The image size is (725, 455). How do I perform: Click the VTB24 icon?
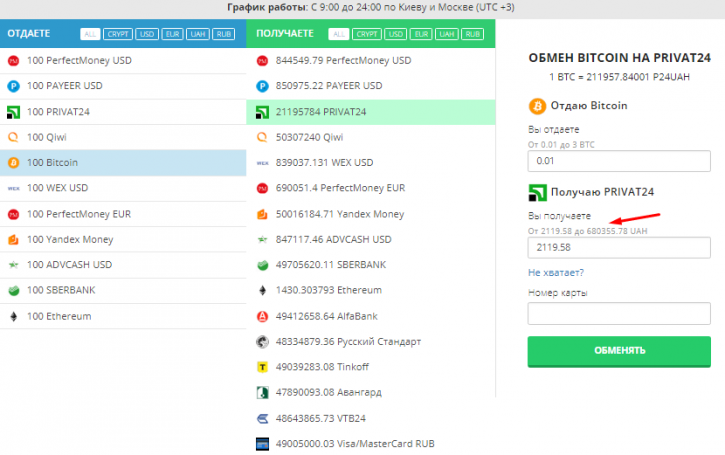pyautogui.click(x=262, y=418)
